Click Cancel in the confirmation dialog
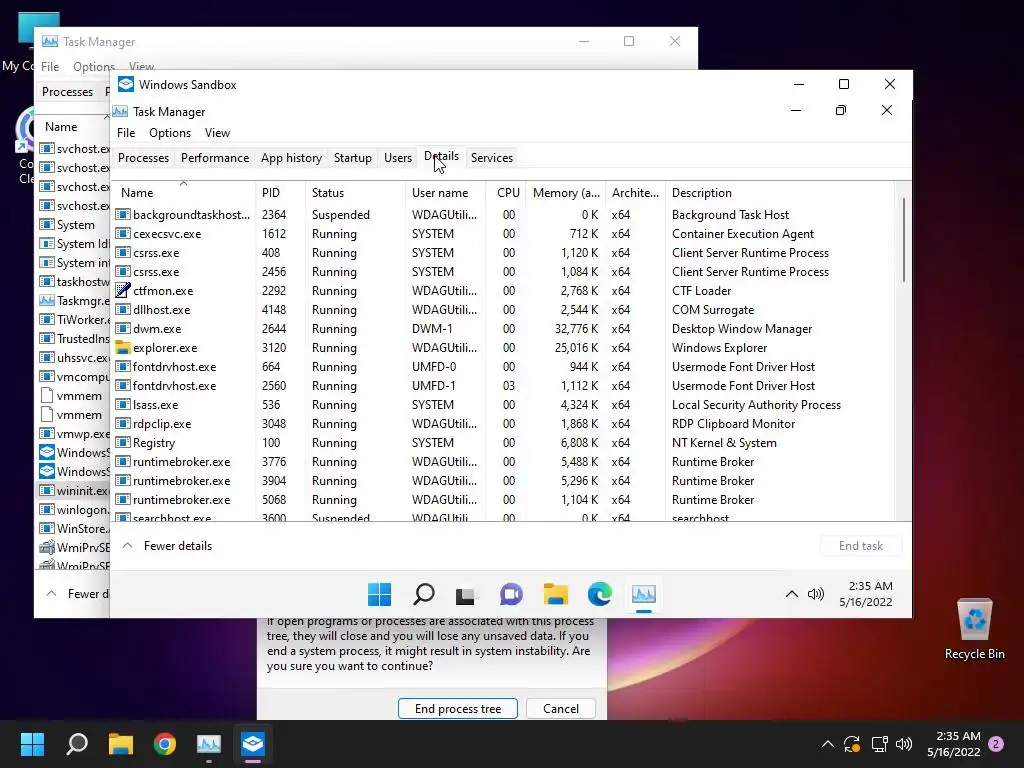 (560, 709)
